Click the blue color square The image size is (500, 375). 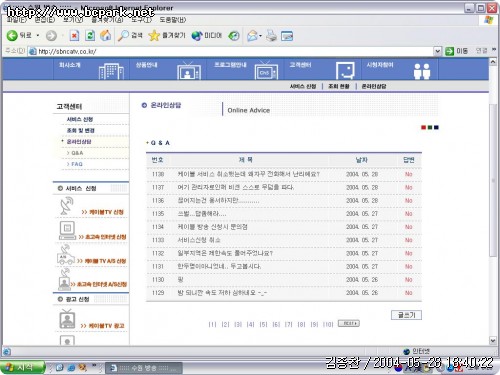(436, 127)
